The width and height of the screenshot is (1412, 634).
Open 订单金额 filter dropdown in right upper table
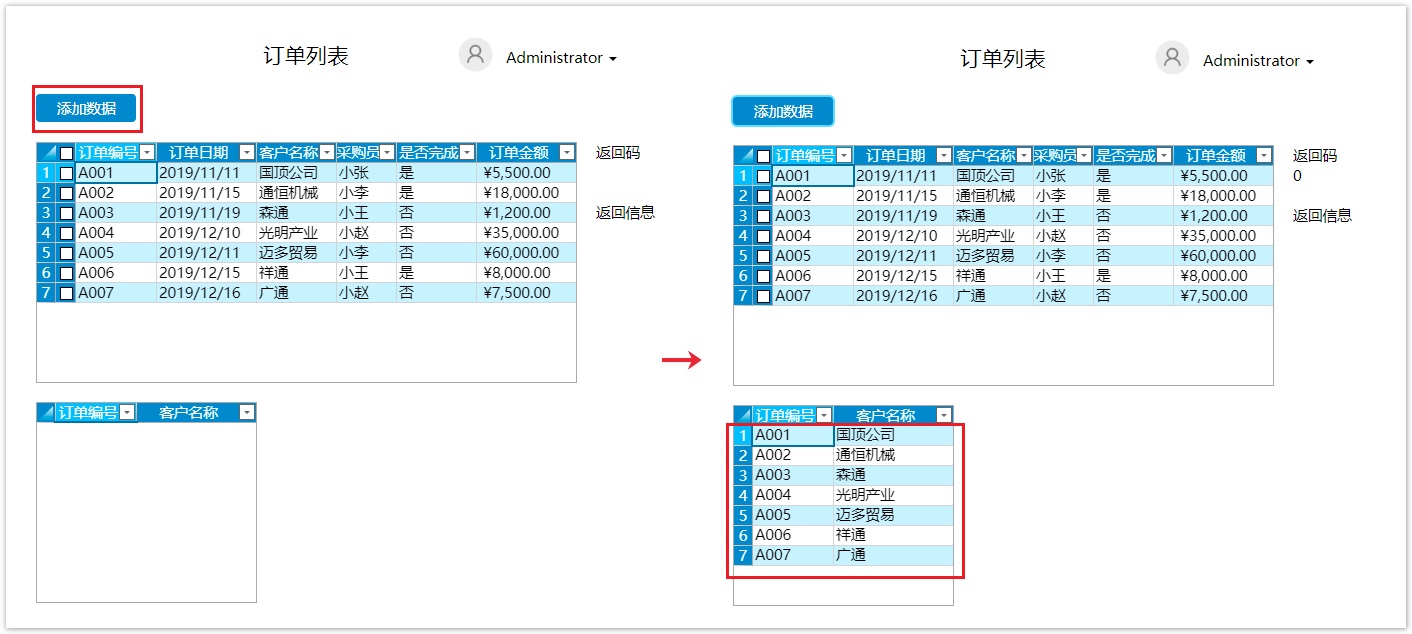pyautogui.click(x=1264, y=156)
